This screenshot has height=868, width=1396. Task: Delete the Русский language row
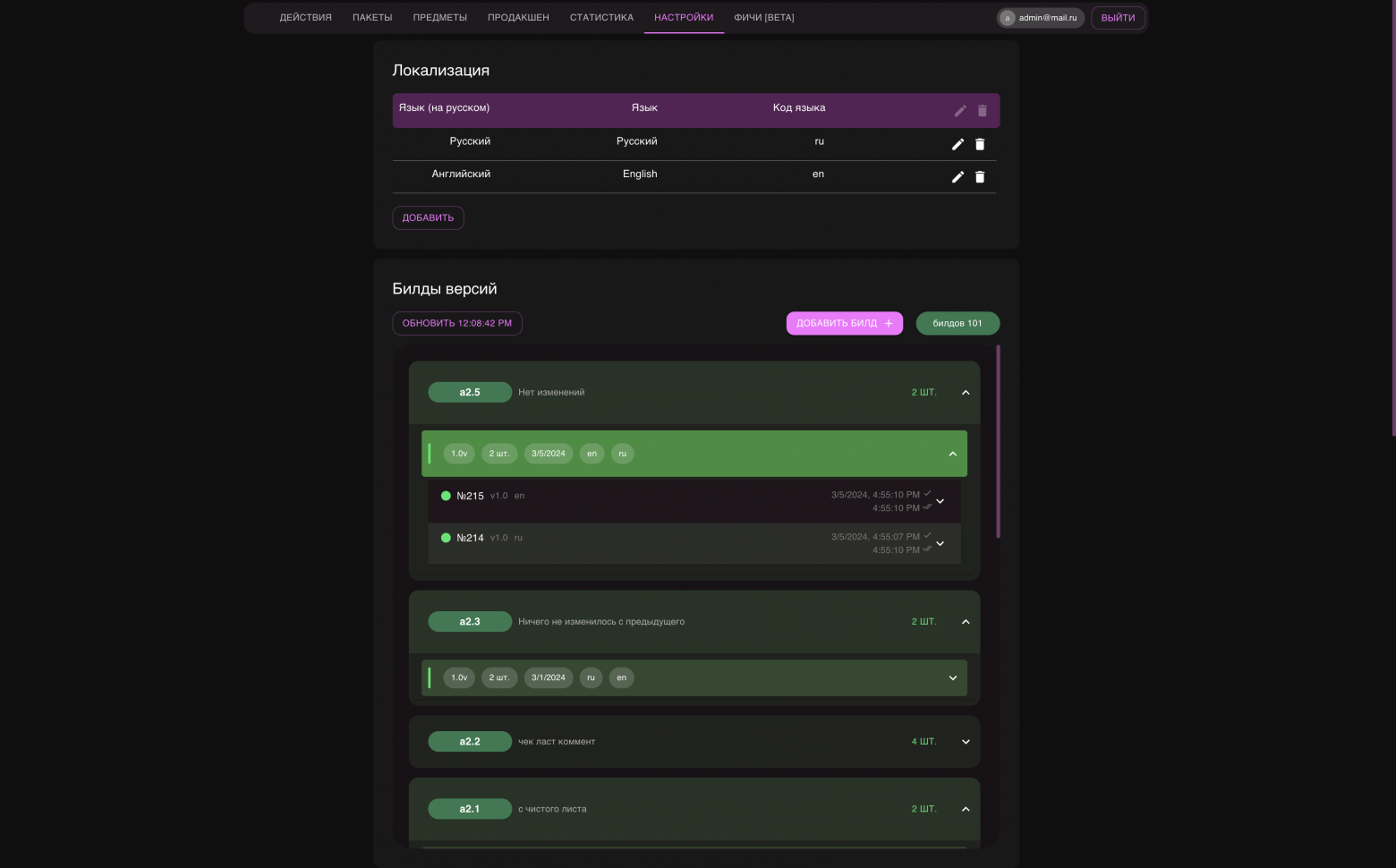coord(980,144)
